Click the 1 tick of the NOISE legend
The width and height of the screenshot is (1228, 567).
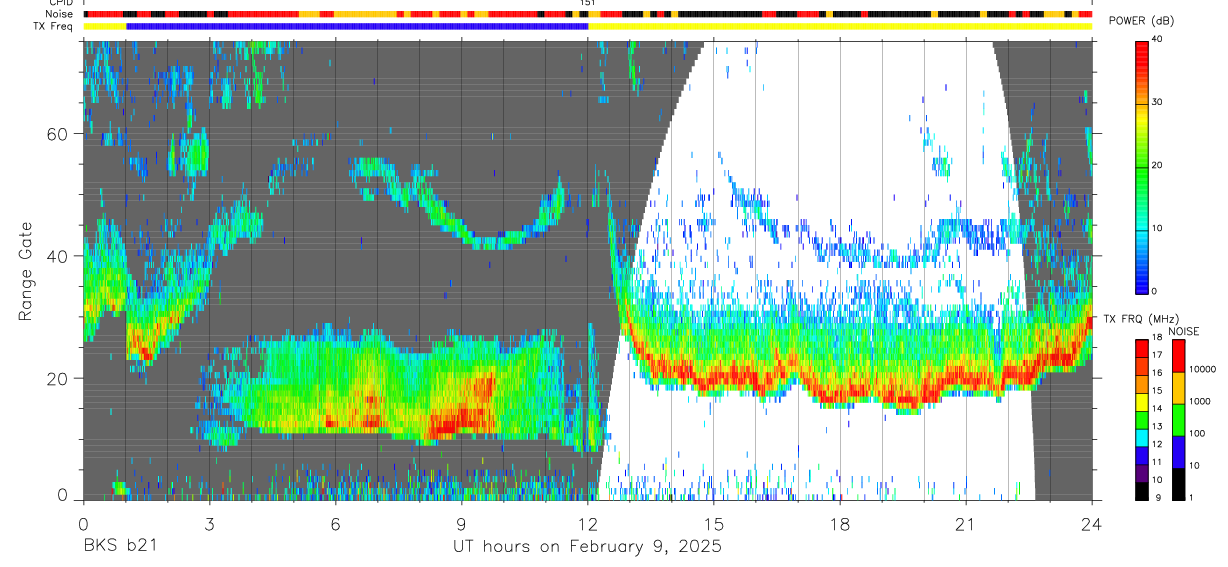point(1192,497)
